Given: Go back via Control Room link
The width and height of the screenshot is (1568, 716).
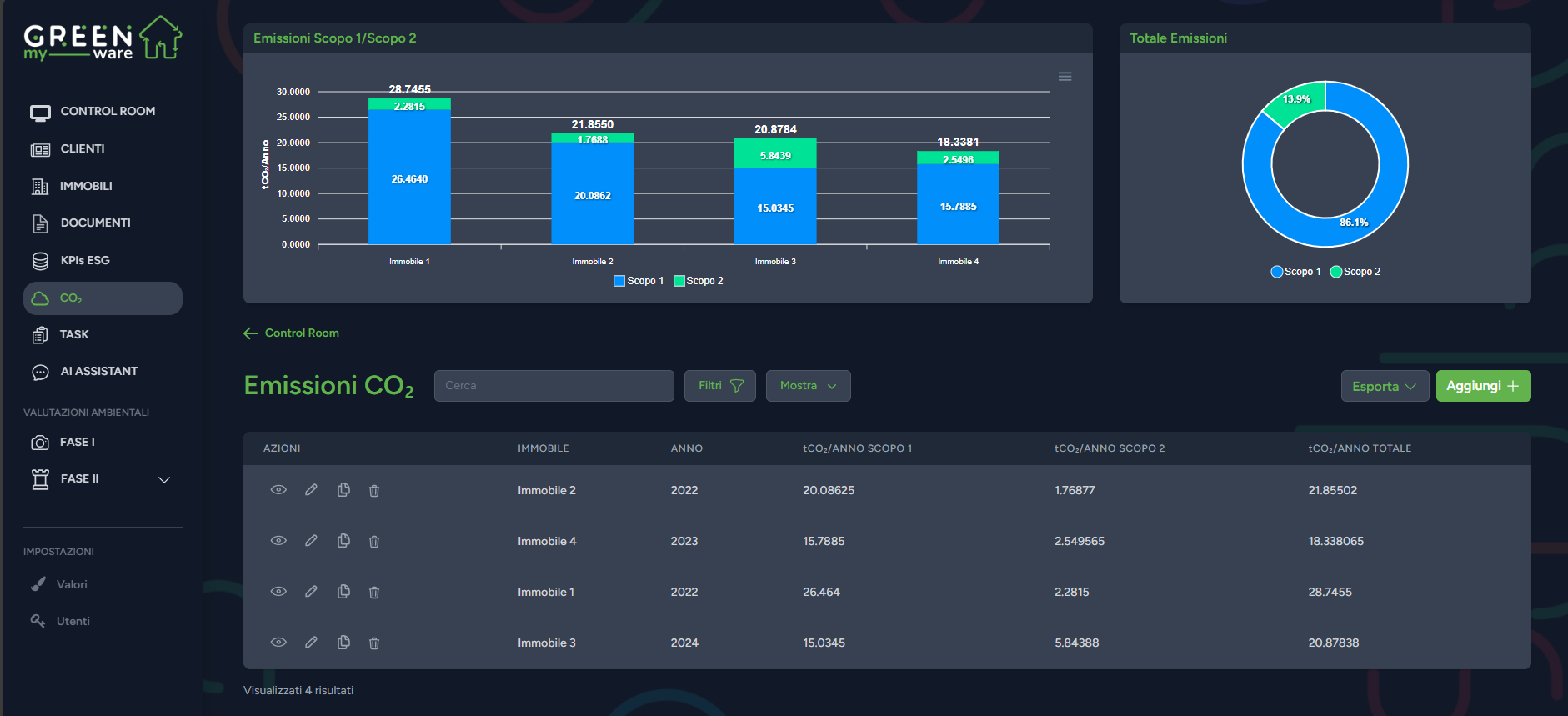Looking at the screenshot, I should tap(301, 333).
